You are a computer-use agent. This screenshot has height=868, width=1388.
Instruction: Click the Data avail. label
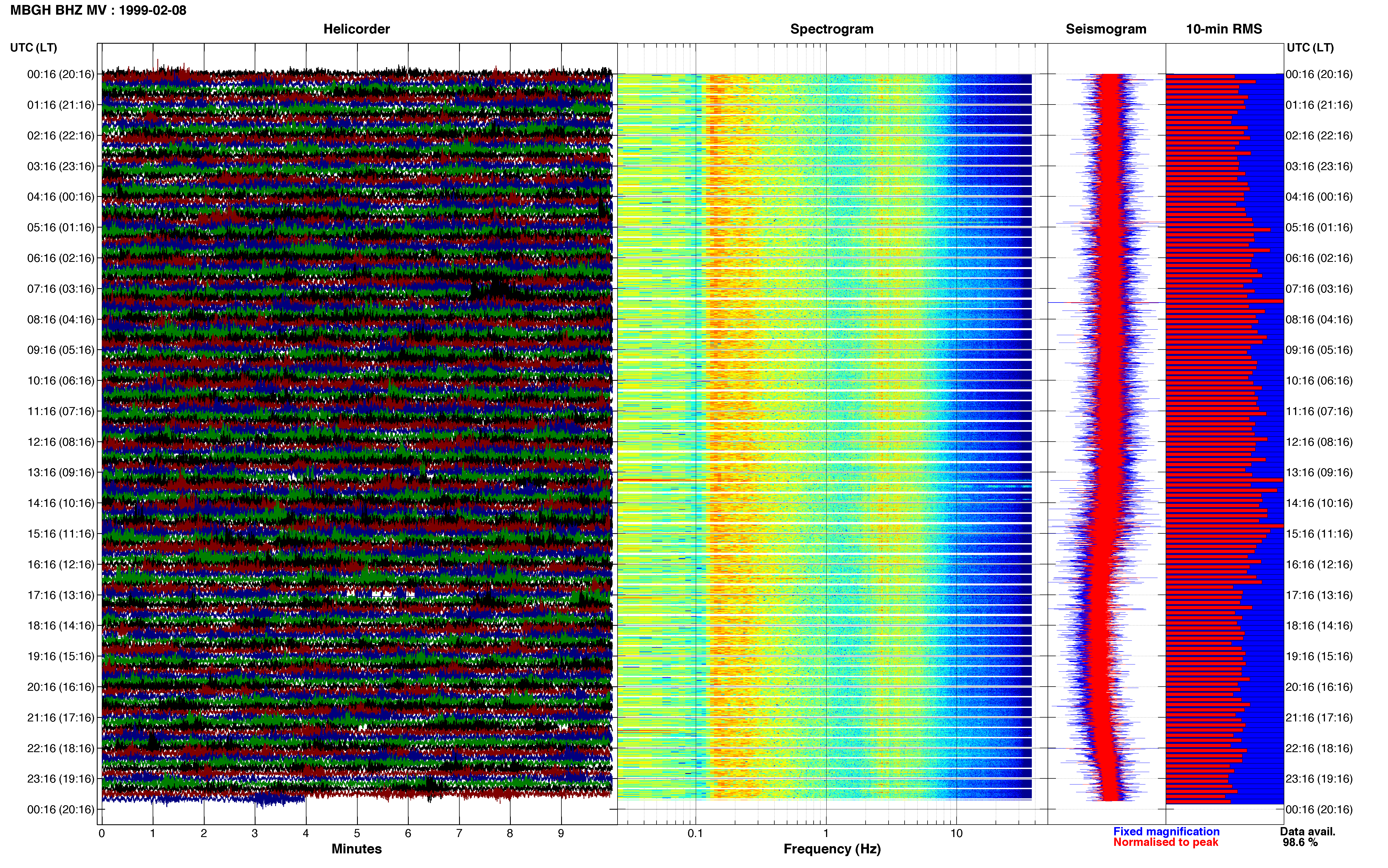pyautogui.click(x=1308, y=831)
